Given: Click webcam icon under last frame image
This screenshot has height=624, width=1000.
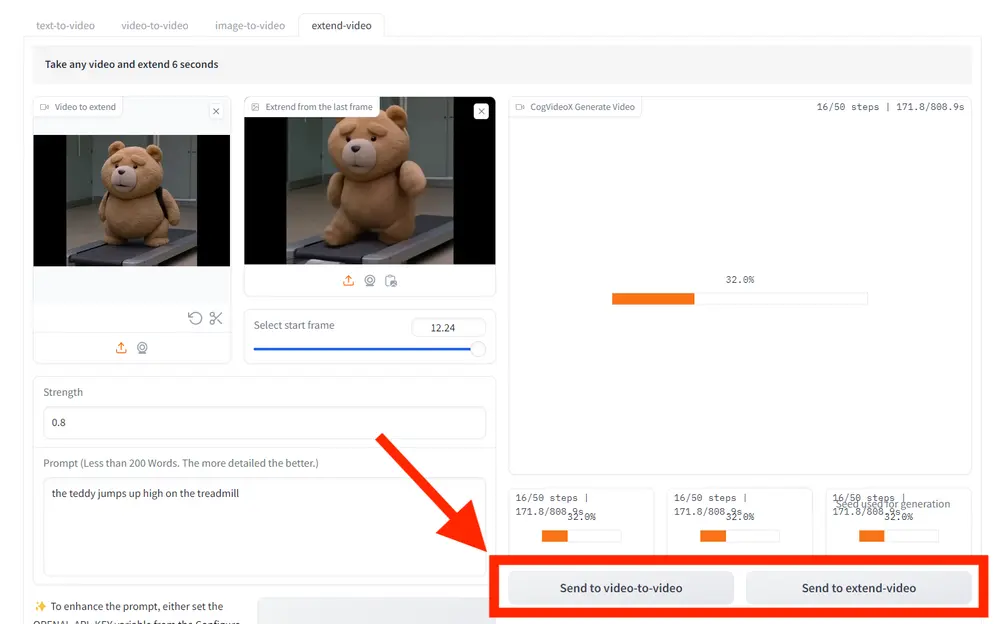Looking at the screenshot, I should click(x=370, y=281).
